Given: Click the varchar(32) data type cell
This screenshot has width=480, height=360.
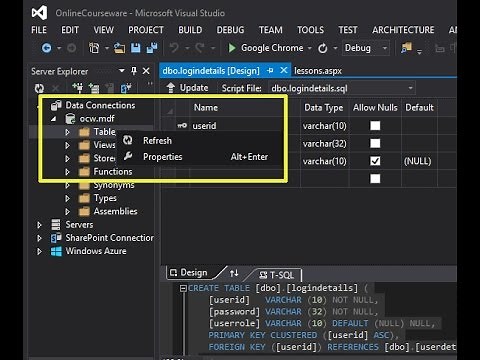Looking at the screenshot, I should pyautogui.click(x=325, y=144).
